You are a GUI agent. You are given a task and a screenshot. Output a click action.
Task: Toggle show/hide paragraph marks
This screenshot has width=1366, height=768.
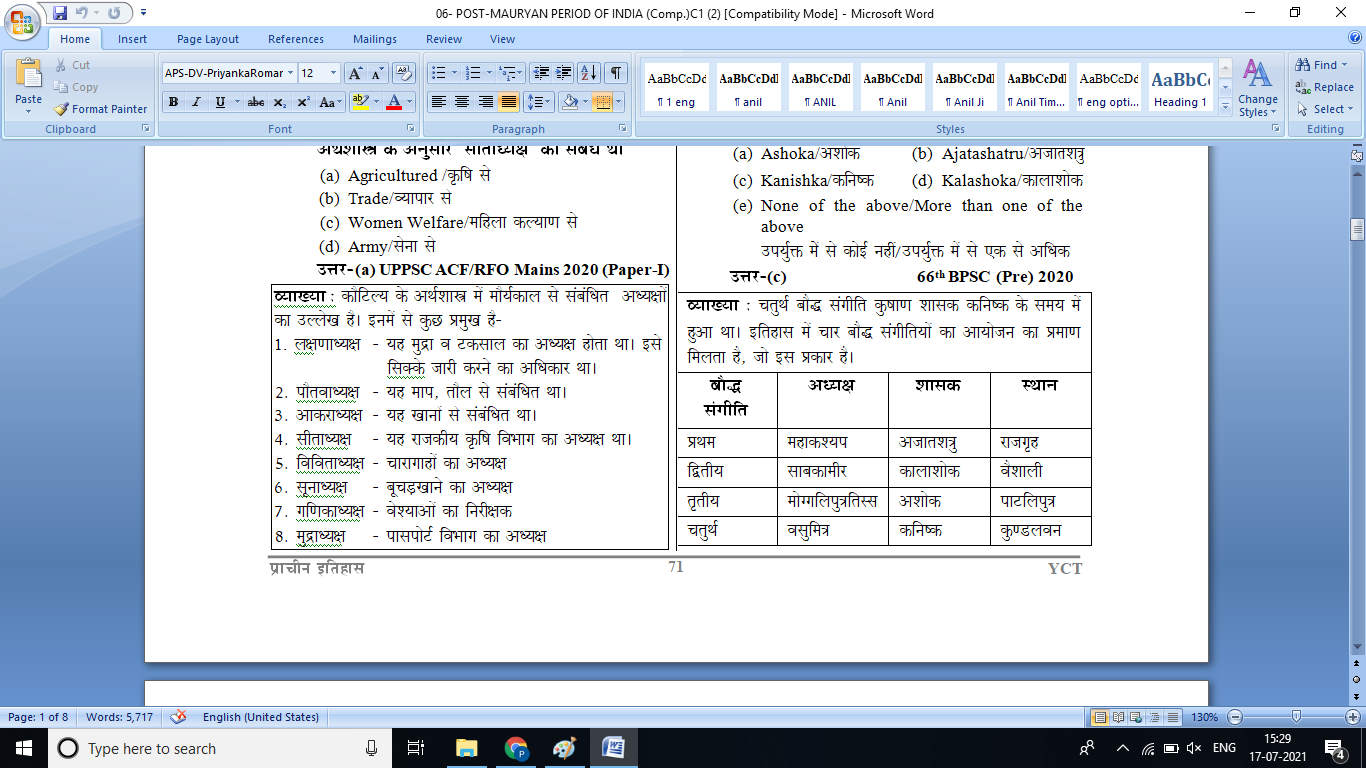616,73
